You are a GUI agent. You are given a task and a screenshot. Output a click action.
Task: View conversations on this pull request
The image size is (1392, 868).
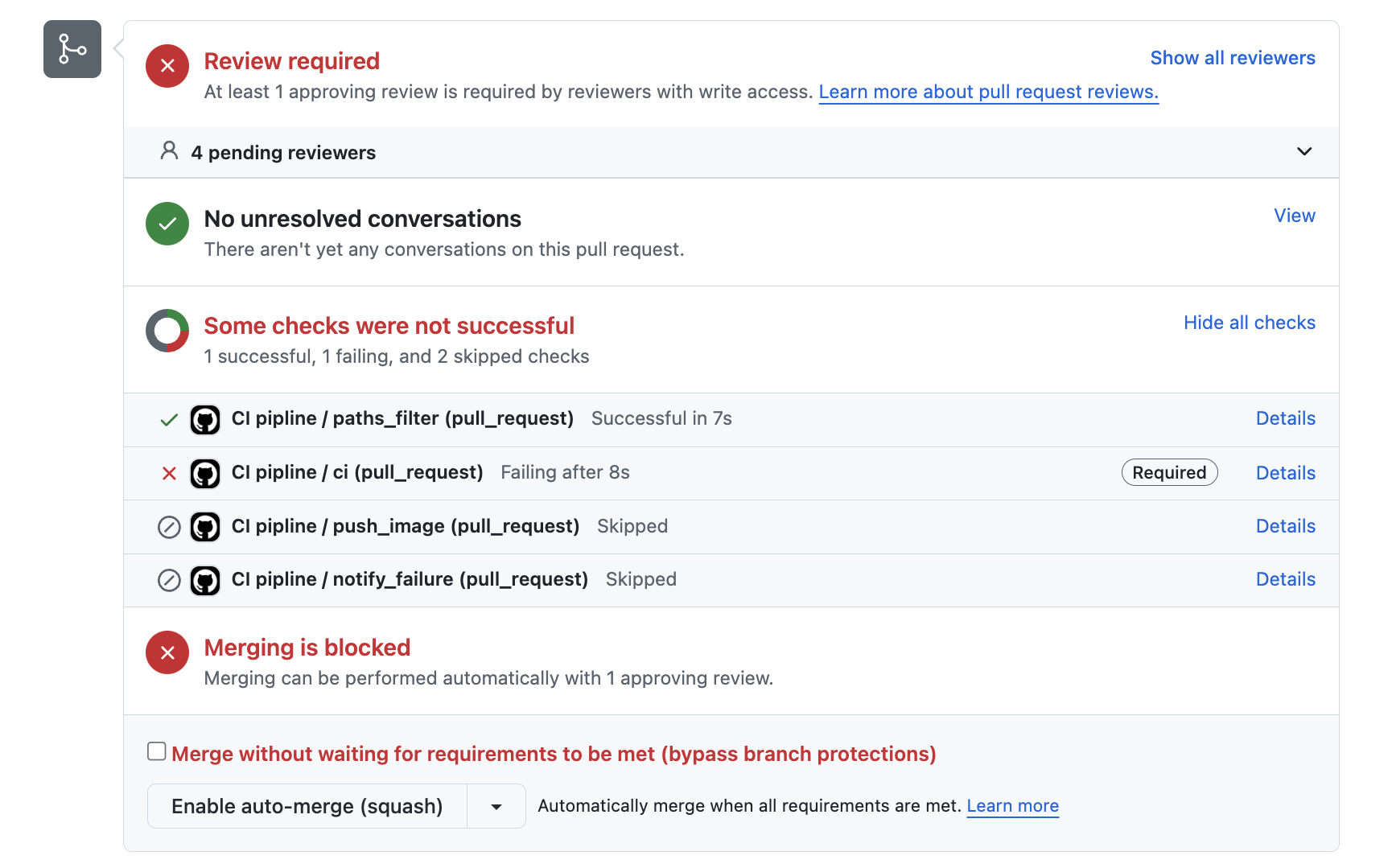pyautogui.click(x=1294, y=216)
